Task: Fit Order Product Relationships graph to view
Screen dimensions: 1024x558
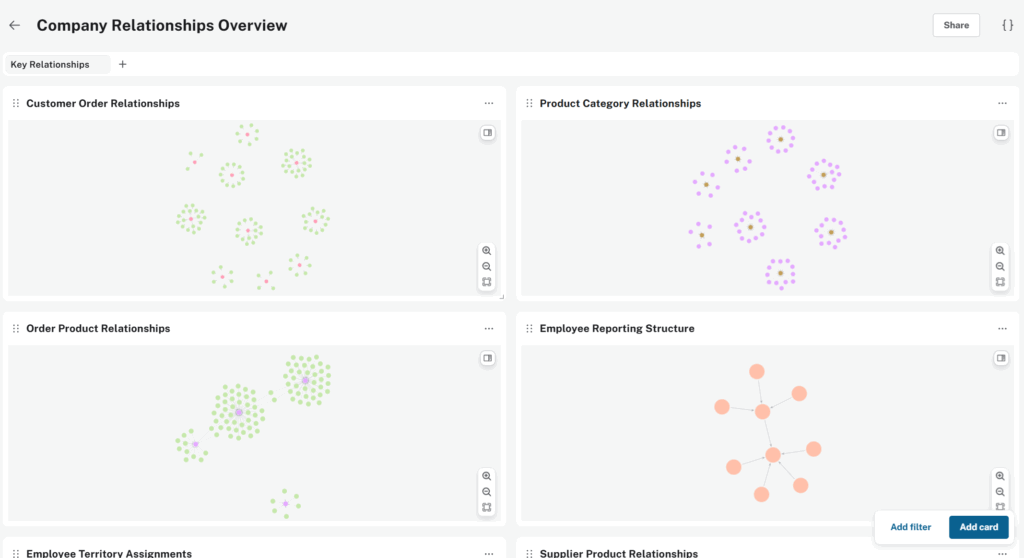Action: (487, 508)
